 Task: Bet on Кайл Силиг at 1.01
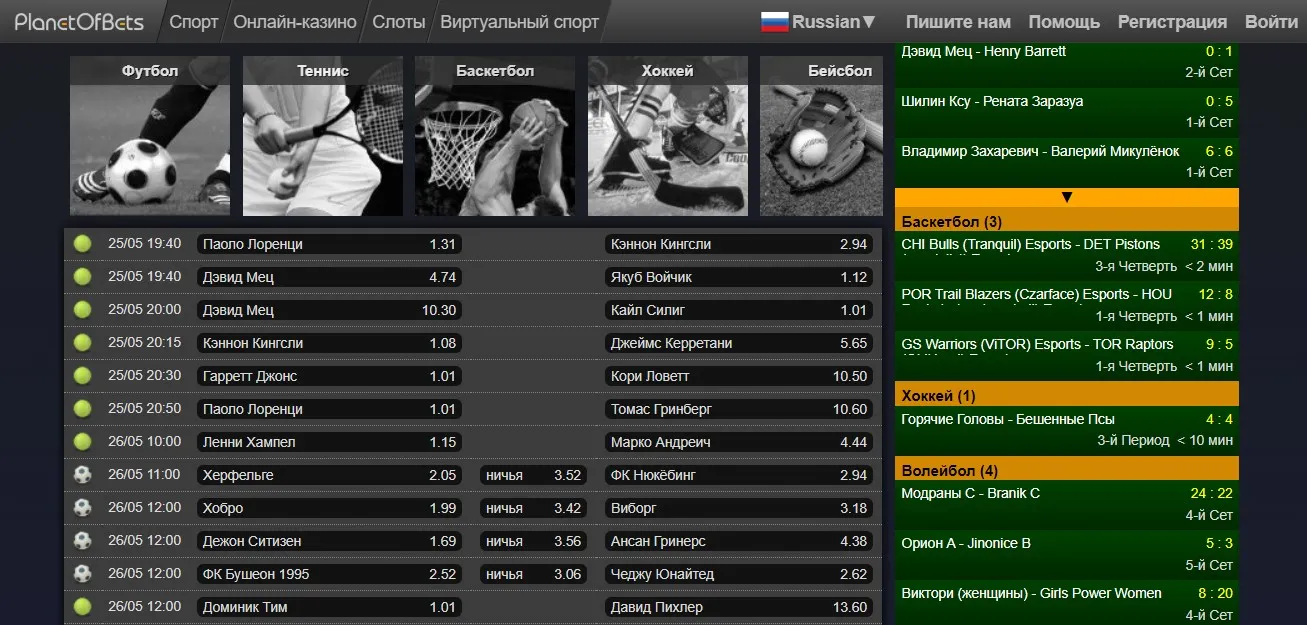pyautogui.click(x=739, y=310)
